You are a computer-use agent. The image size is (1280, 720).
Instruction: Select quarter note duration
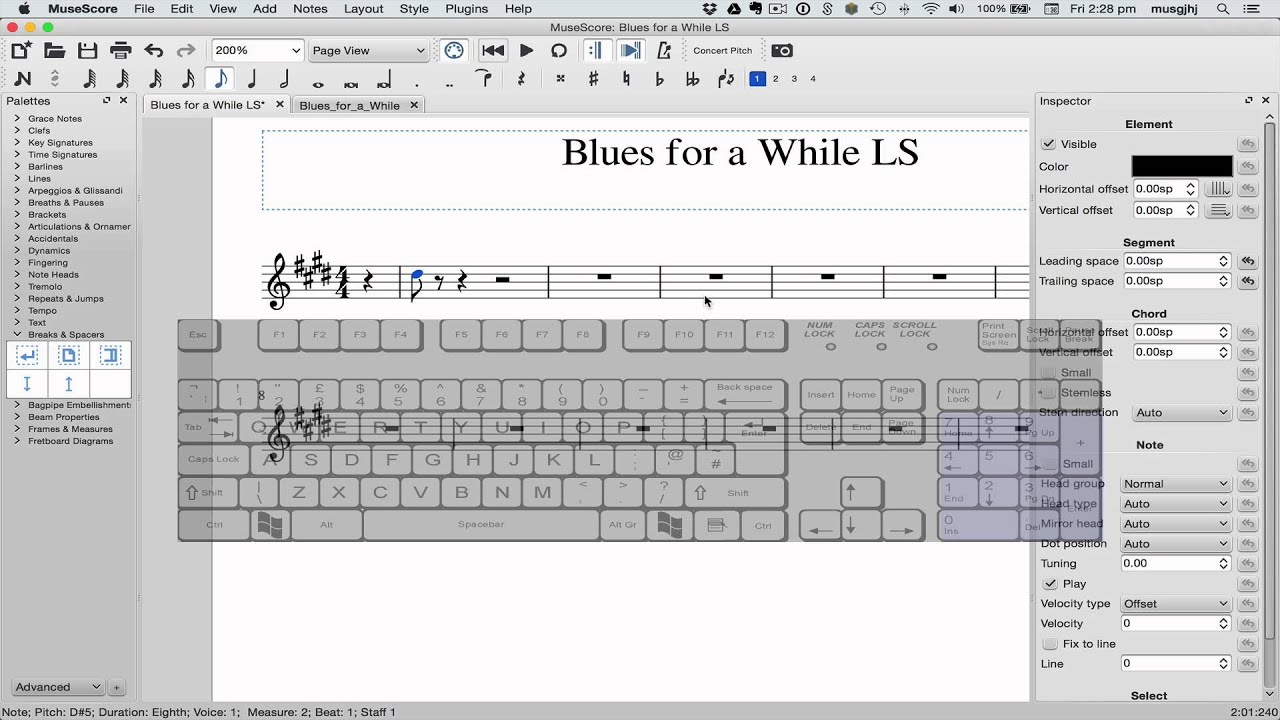point(252,79)
